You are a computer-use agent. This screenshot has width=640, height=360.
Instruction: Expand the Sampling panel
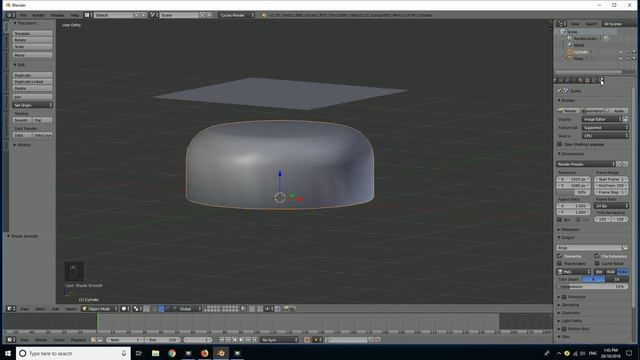570,305
